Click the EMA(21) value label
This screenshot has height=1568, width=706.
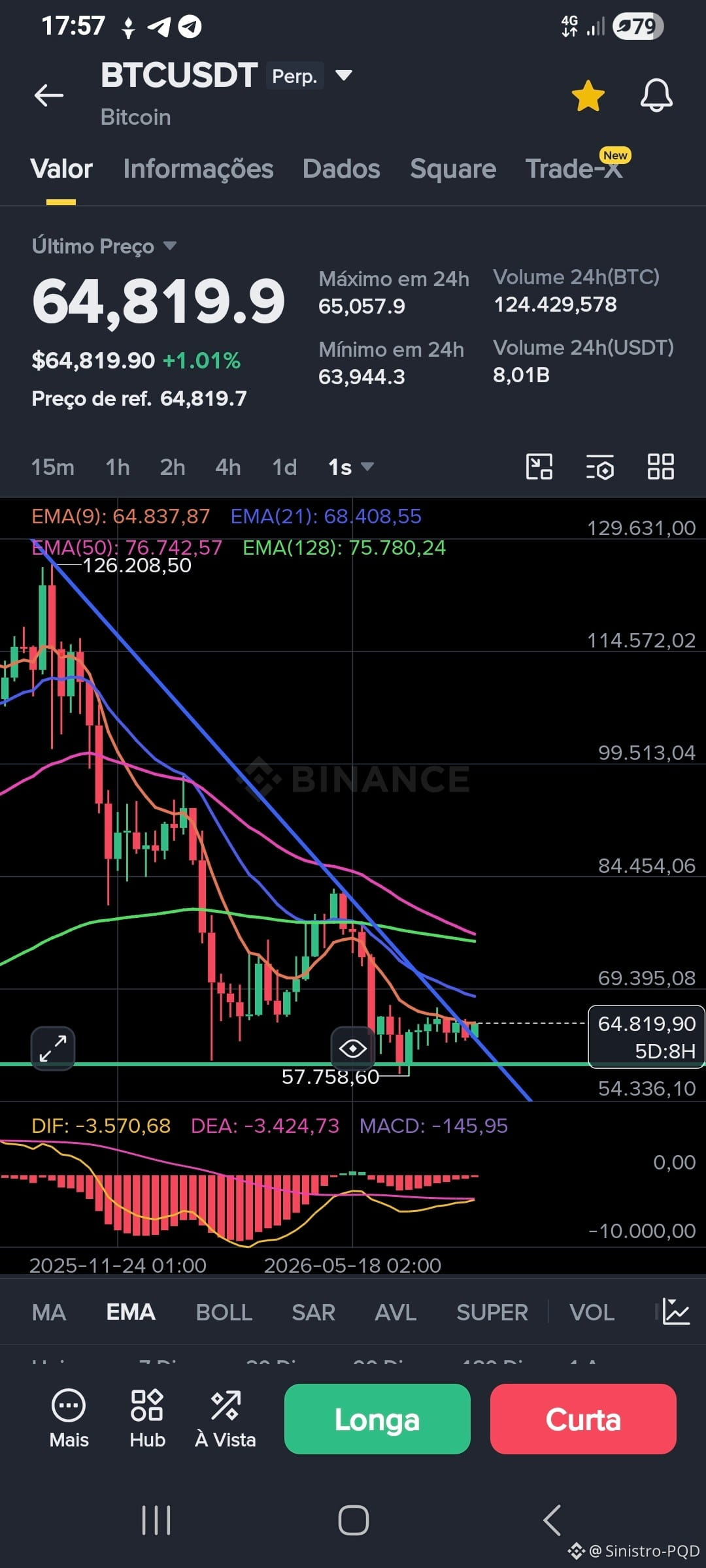pos(326,516)
